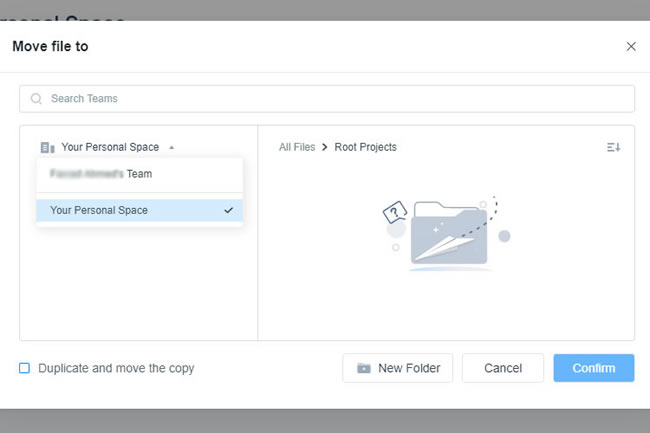Click the search magnifier icon
This screenshot has width=650, height=433.
(x=37, y=99)
